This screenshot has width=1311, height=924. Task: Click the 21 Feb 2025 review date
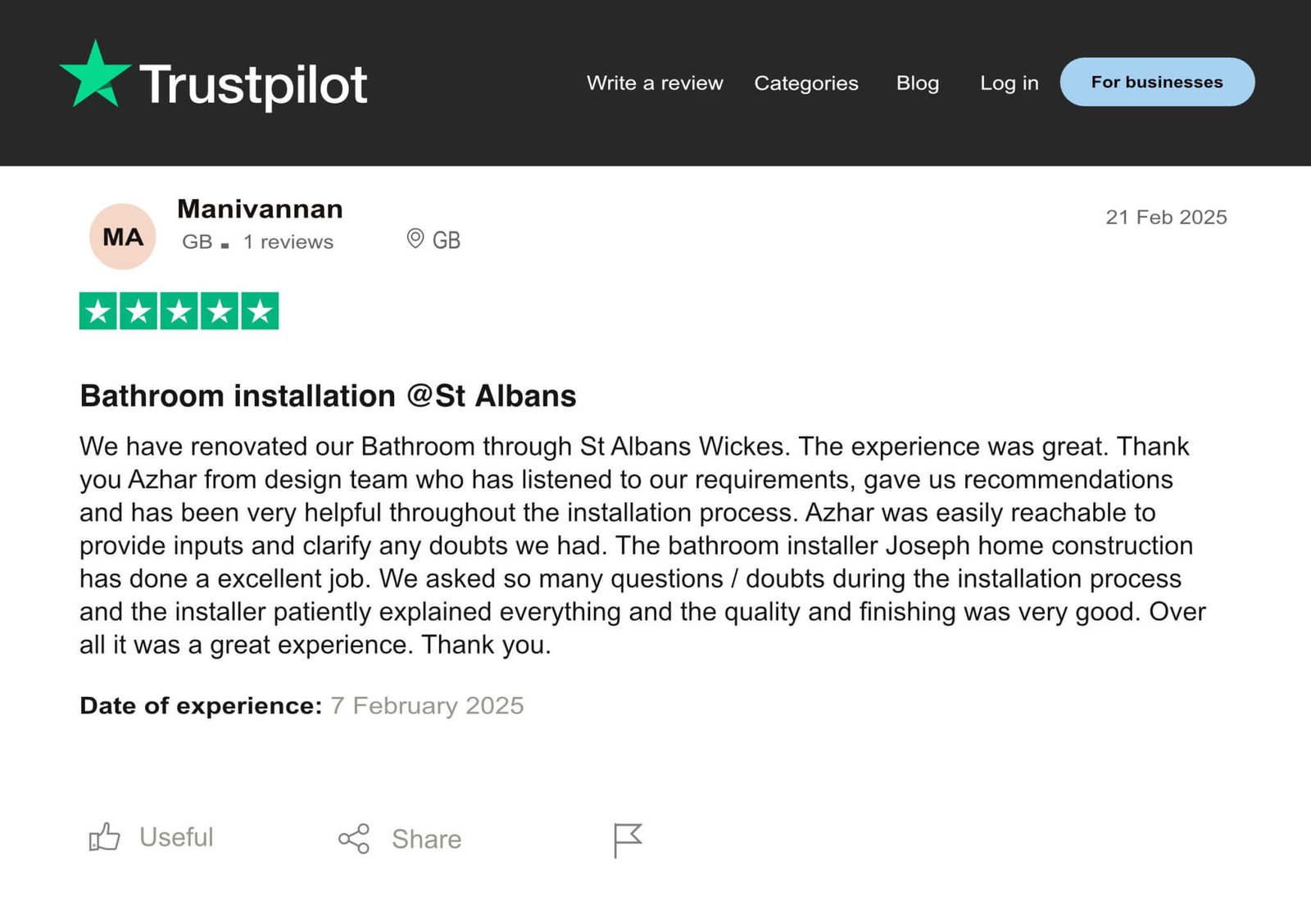coord(1166,217)
